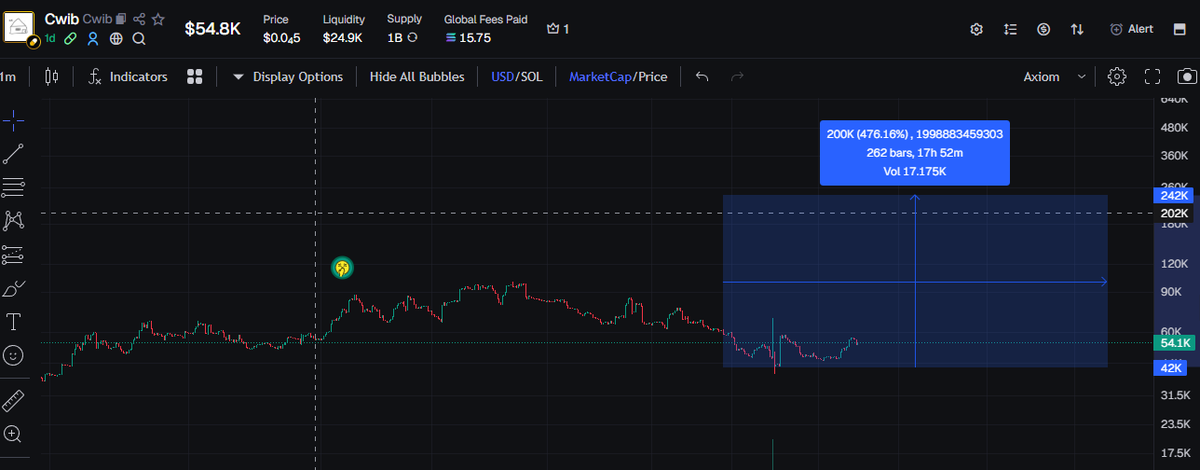The height and width of the screenshot is (470, 1200).
Task: Switch chart to Price mode
Action: point(653,76)
